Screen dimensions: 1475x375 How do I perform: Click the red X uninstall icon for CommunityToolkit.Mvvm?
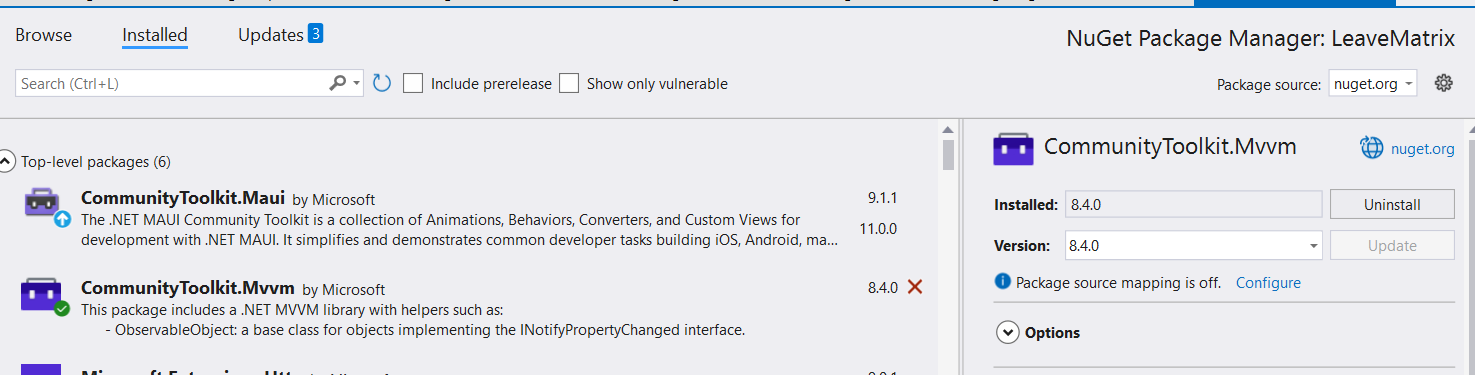(x=914, y=287)
